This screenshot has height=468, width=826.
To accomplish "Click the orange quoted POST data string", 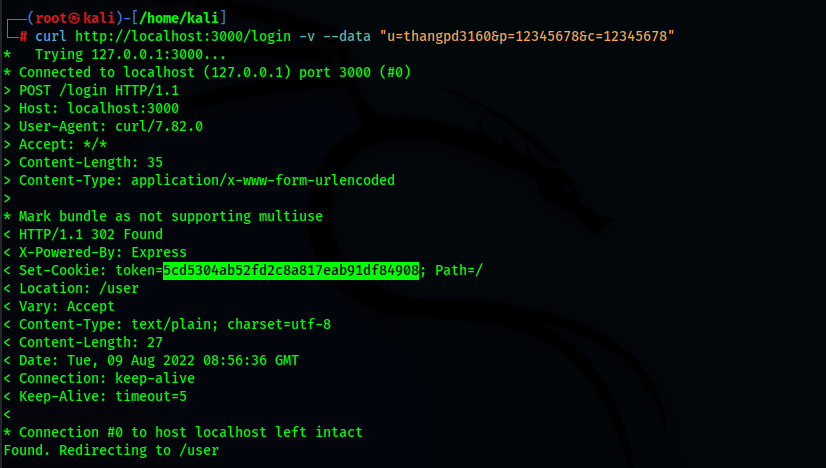I will click(x=526, y=36).
